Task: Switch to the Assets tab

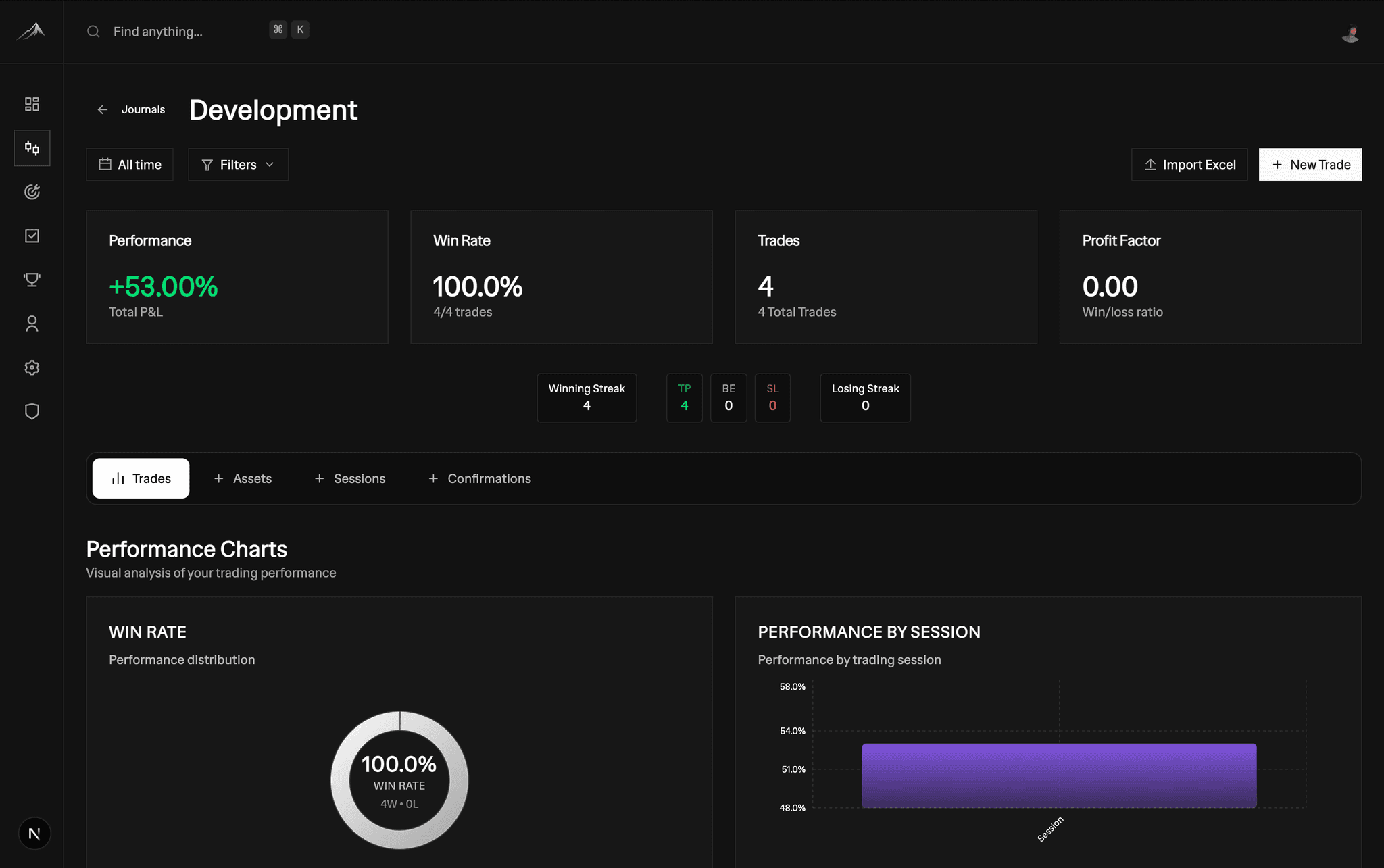Action: point(243,478)
